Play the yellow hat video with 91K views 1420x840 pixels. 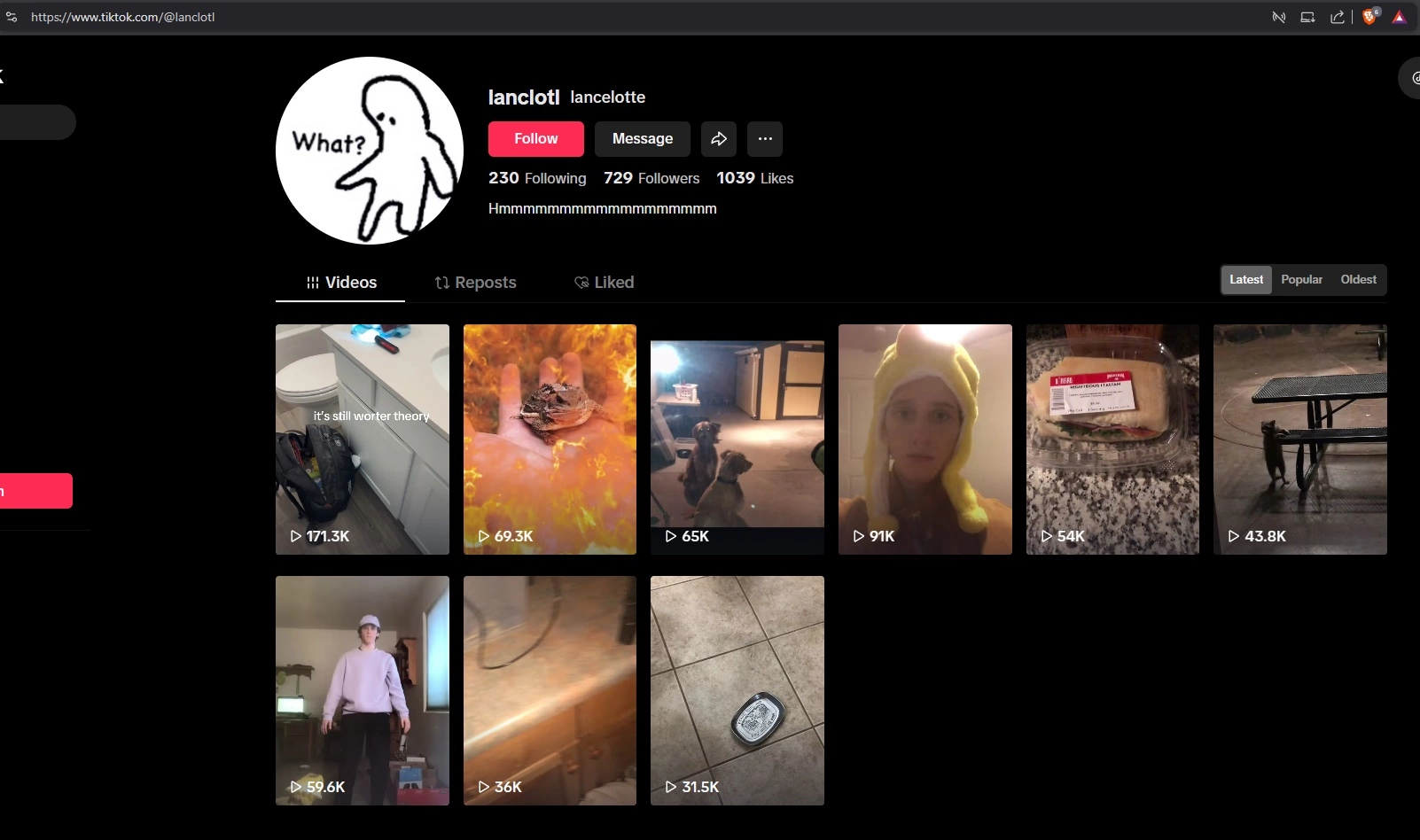coord(925,439)
